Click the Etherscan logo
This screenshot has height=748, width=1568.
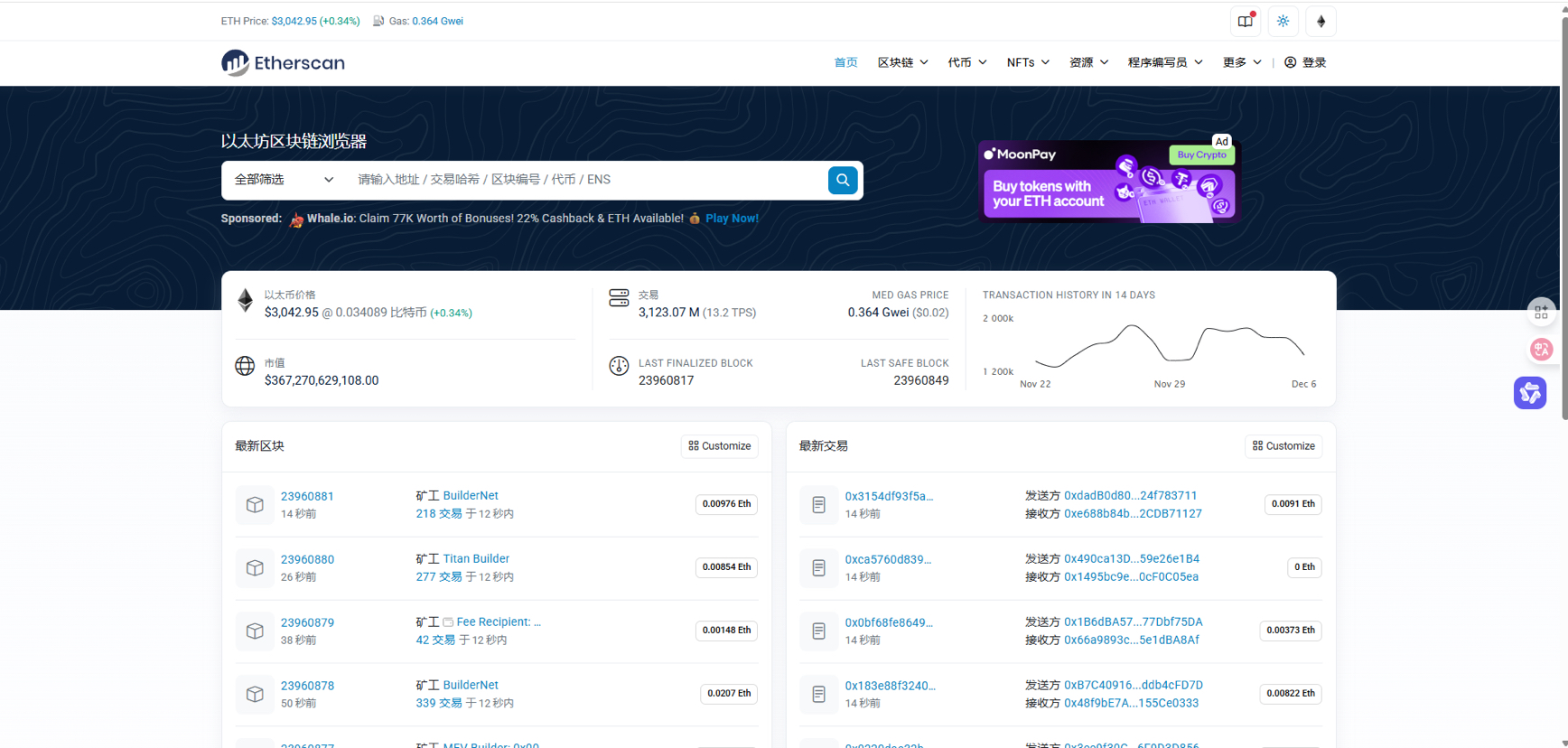(283, 62)
